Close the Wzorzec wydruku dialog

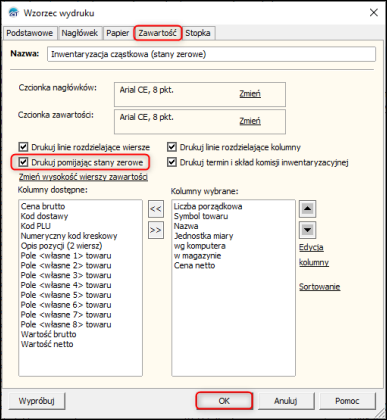click(x=374, y=13)
